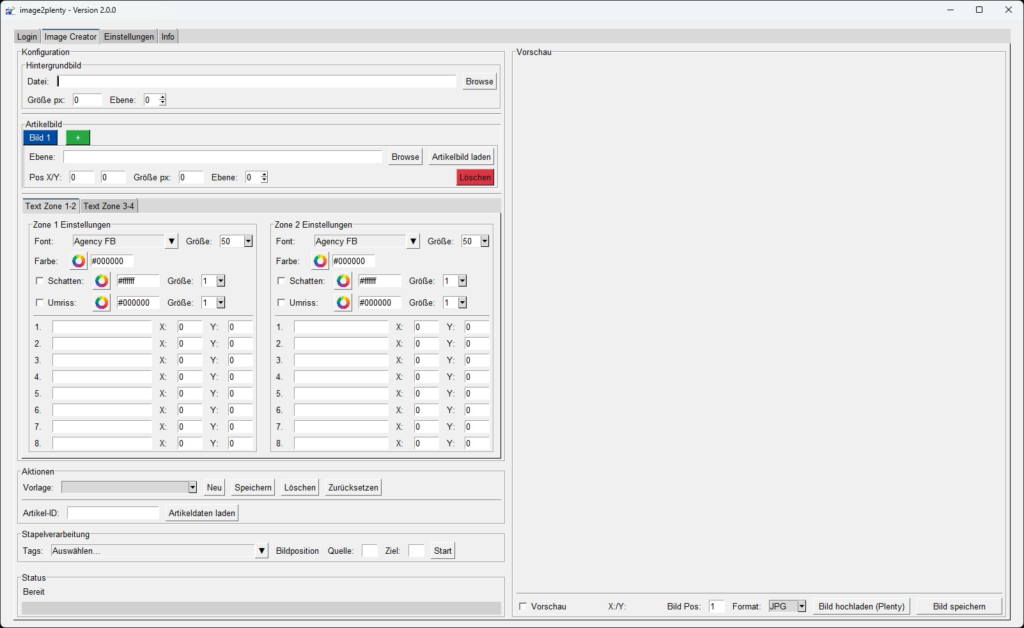
Task: Open the Zone 1 Schatten color wheel picker
Action: tap(102, 281)
